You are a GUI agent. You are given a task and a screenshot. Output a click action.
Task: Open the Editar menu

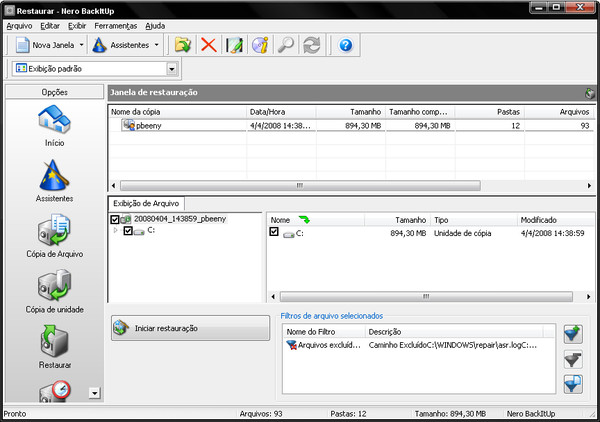[x=50, y=26]
